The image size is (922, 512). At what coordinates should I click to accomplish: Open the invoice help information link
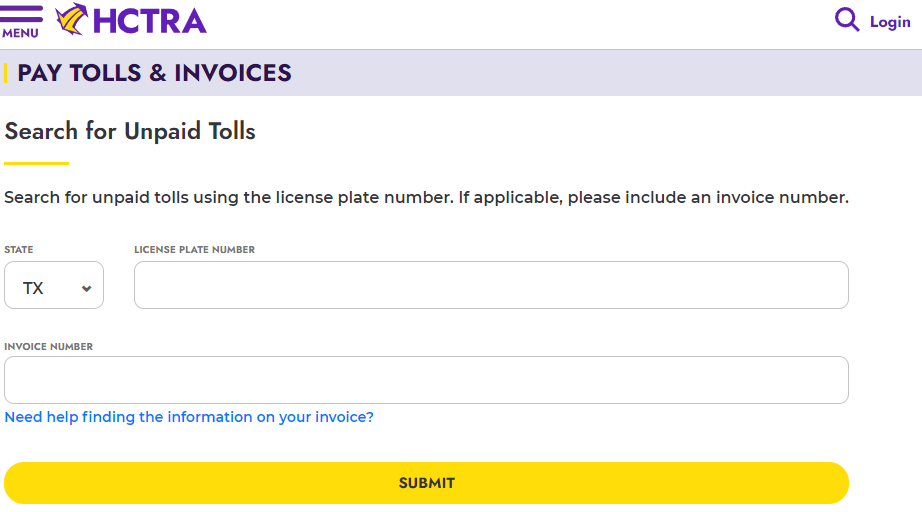pos(189,417)
